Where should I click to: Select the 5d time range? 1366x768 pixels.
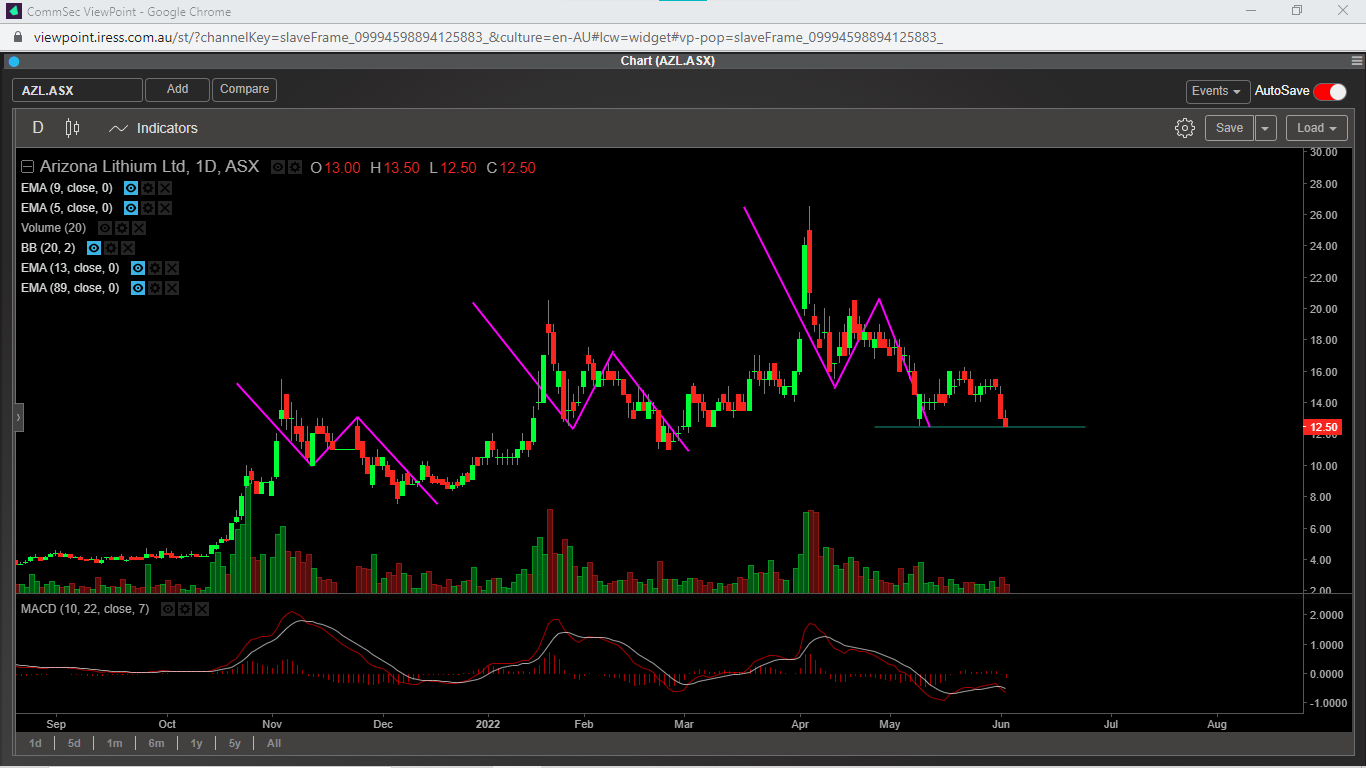pos(74,743)
